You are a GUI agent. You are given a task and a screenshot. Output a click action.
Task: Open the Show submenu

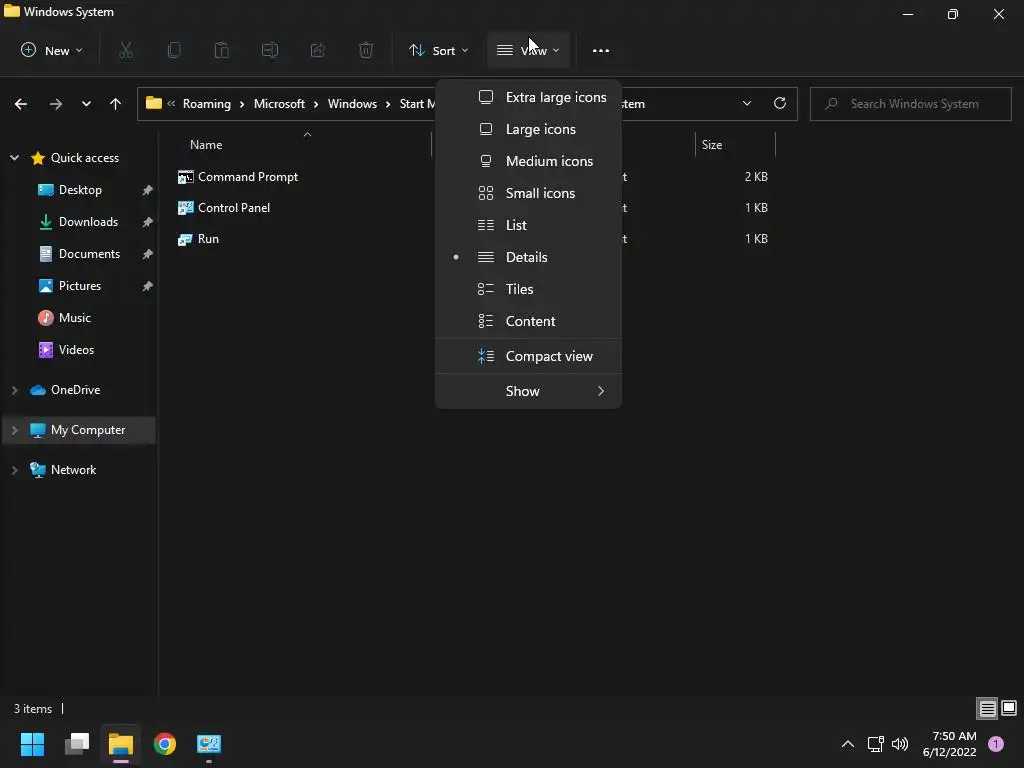click(528, 391)
